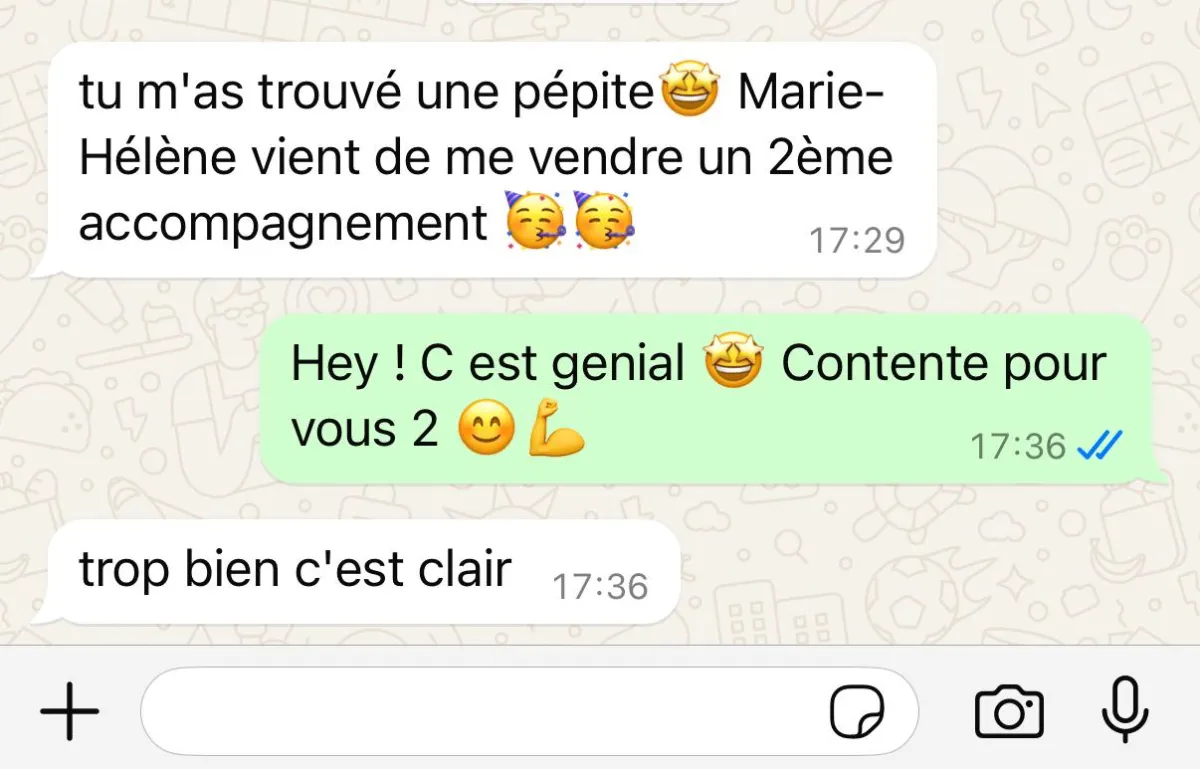This screenshot has height=769, width=1200.
Task: Tap the 17:29 timestamp
Action: pyautogui.click(x=857, y=241)
